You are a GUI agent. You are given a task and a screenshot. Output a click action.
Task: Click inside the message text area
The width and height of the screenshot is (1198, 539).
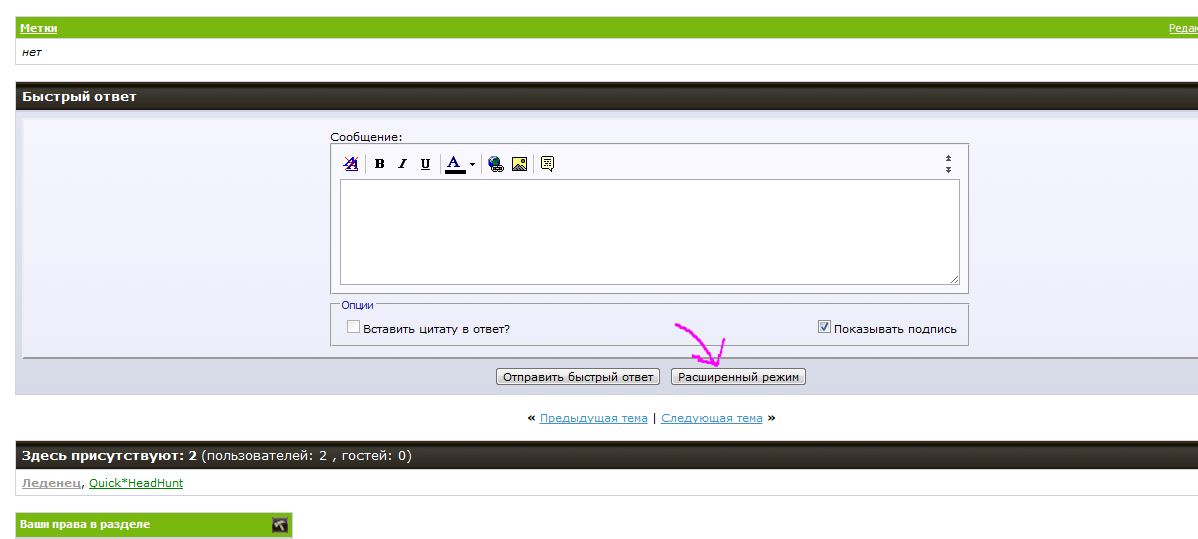(649, 232)
